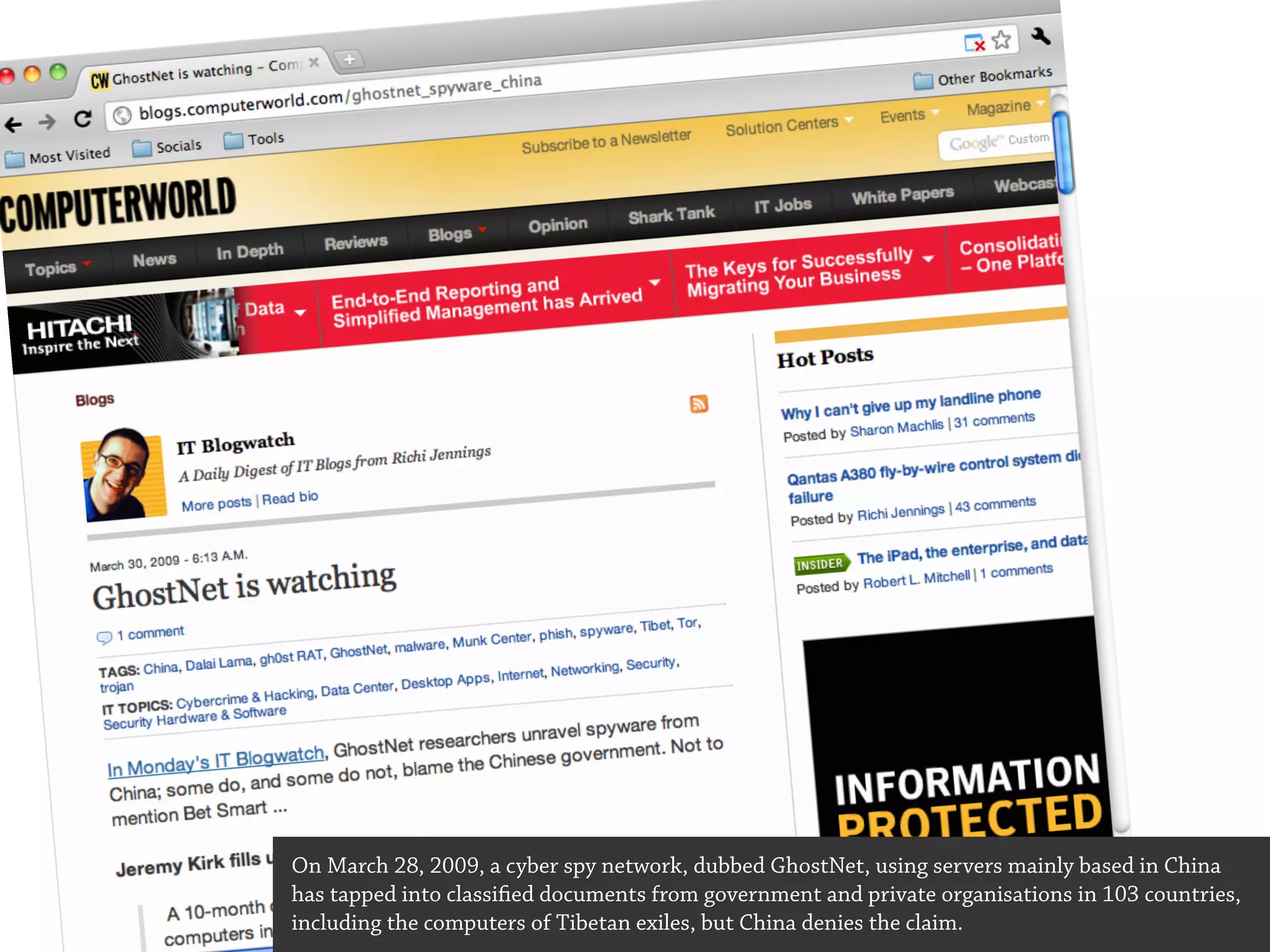The width and height of the screenshot is (1270, 952).
Task: Expand the Events dropdown
Action: pos(910,115)
